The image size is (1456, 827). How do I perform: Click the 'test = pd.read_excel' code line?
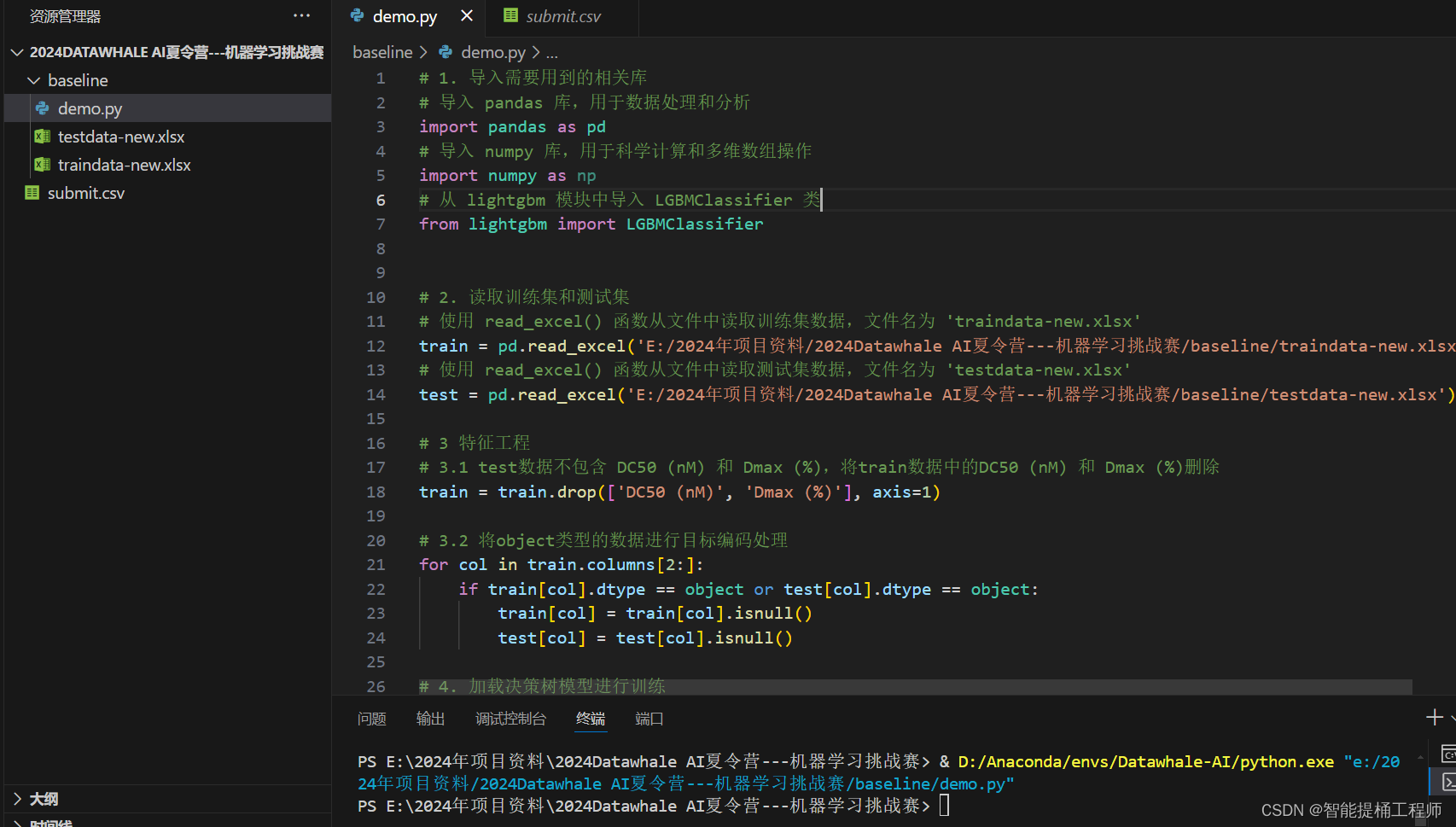tap(937, 394)
